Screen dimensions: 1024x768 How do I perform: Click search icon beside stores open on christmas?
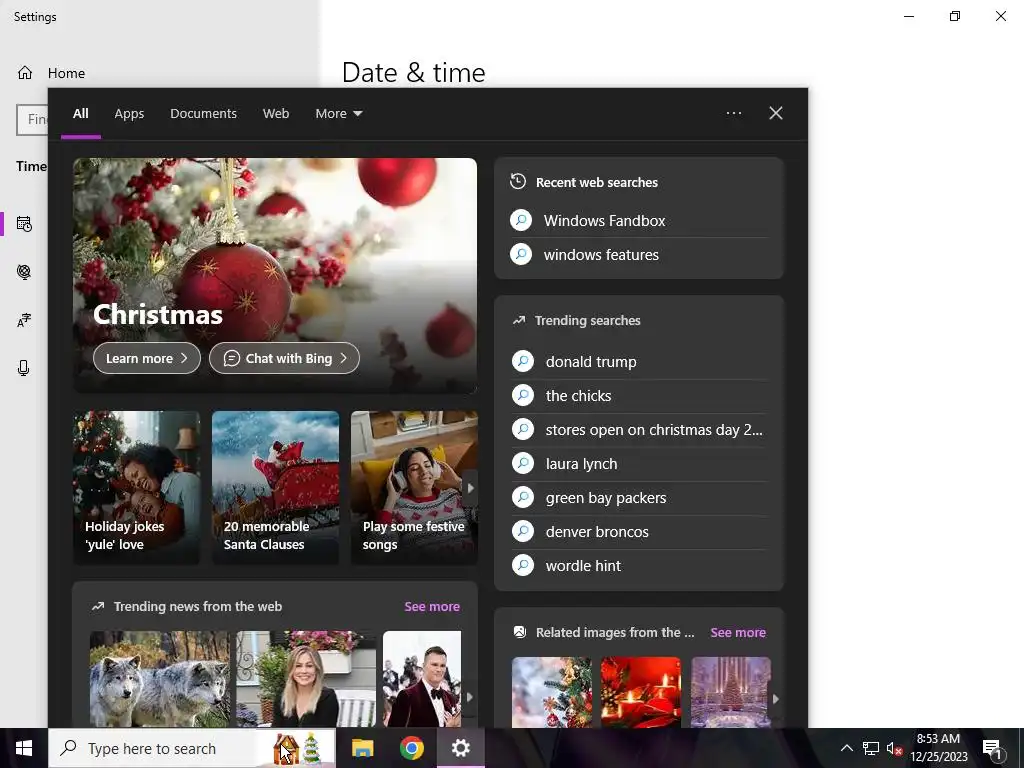[x=523, y=429]
